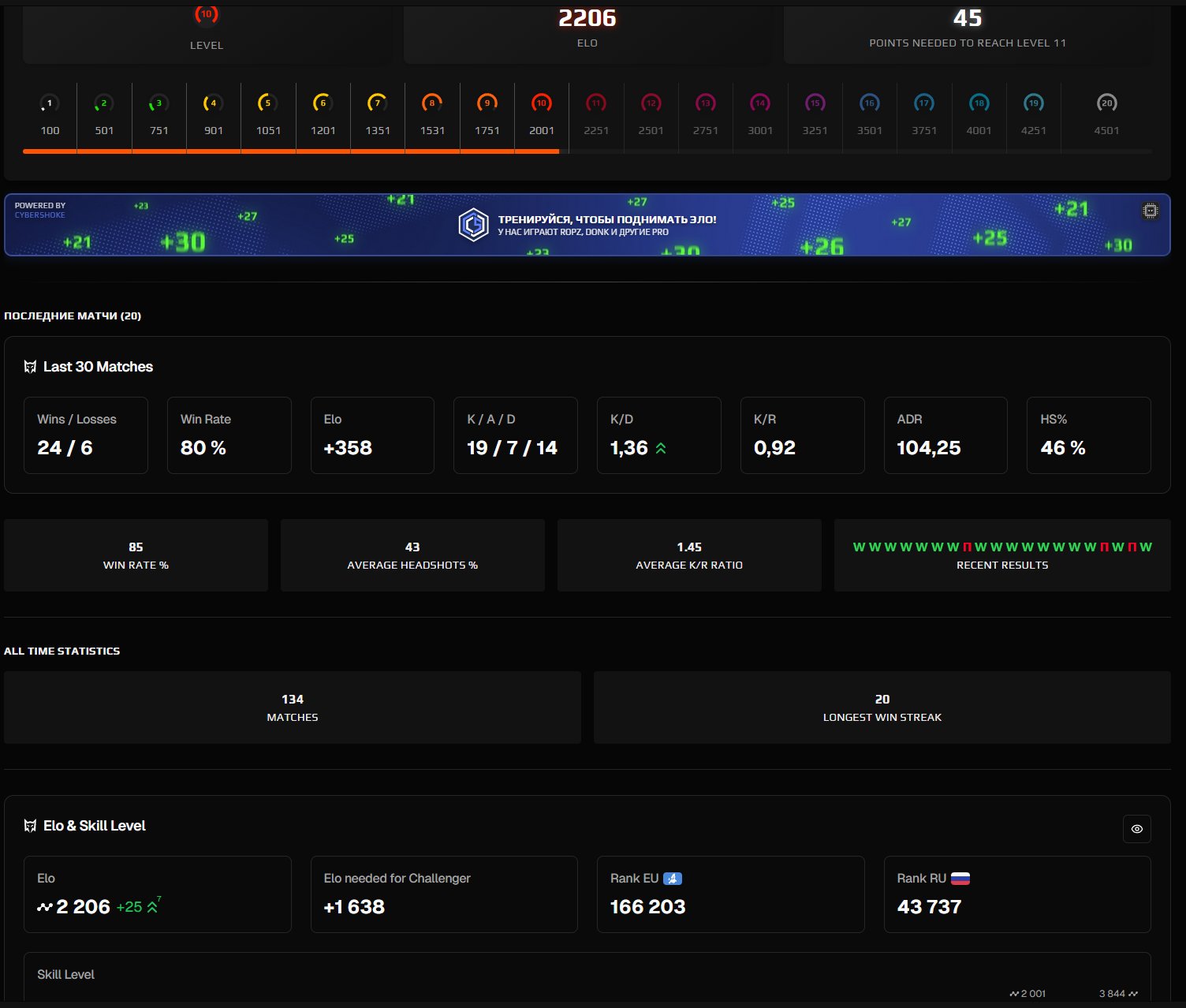Open the POWERED BY CYBERSHOKE link

click(x=38, y=209)
